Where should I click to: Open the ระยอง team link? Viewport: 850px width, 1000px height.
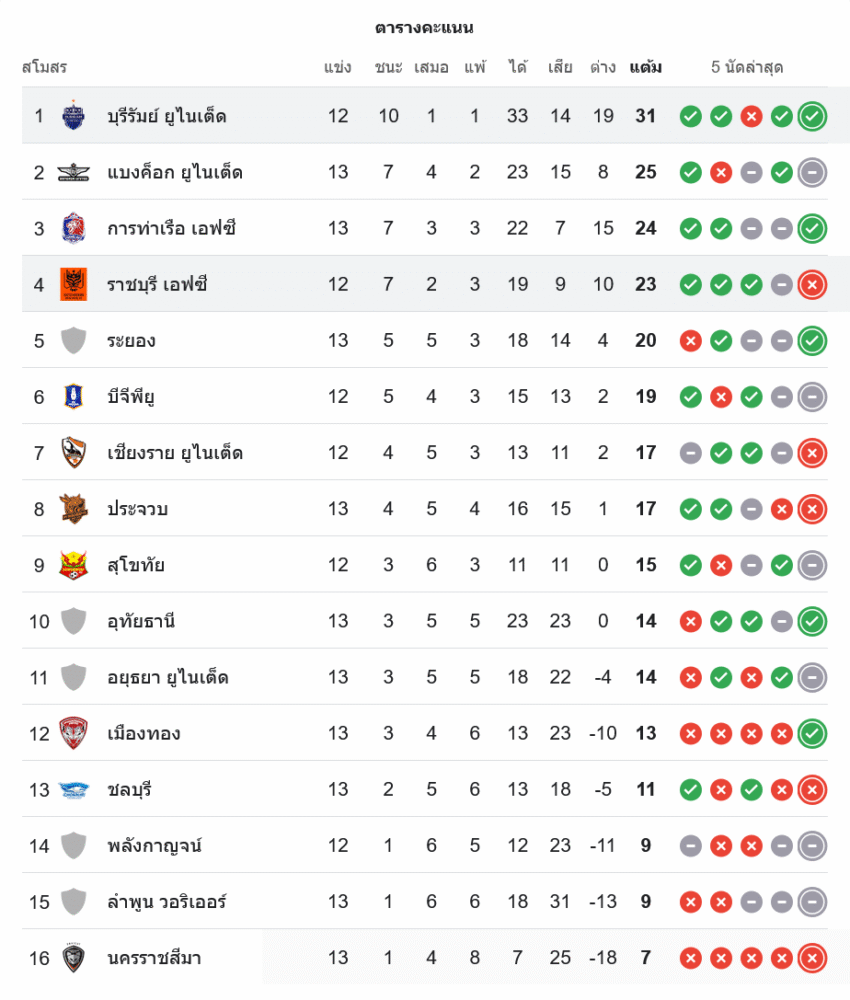131,341
